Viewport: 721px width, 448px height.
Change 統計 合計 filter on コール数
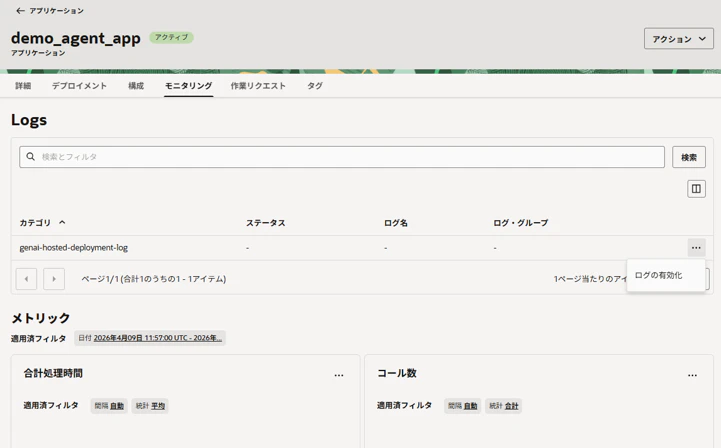coord(504,406)
